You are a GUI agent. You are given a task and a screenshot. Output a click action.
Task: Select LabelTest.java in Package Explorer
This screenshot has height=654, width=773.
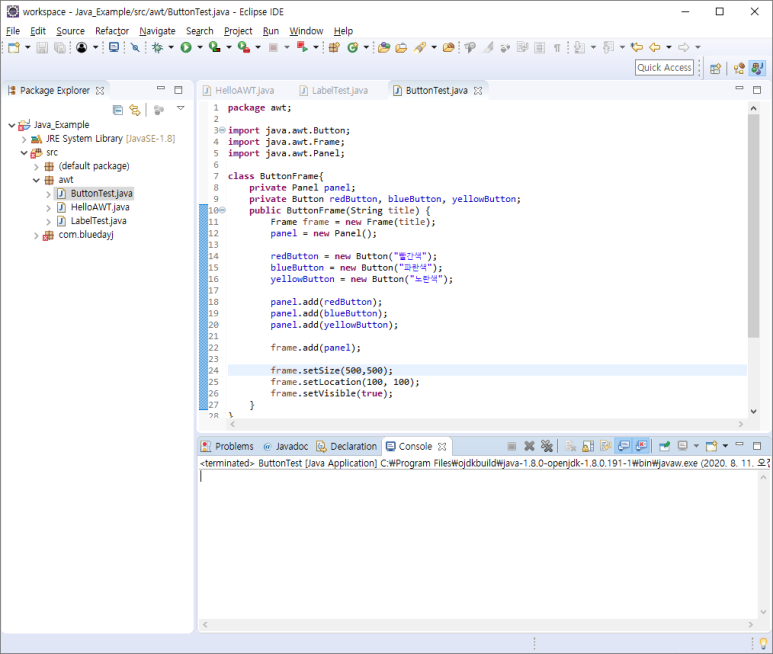[98, 221]
